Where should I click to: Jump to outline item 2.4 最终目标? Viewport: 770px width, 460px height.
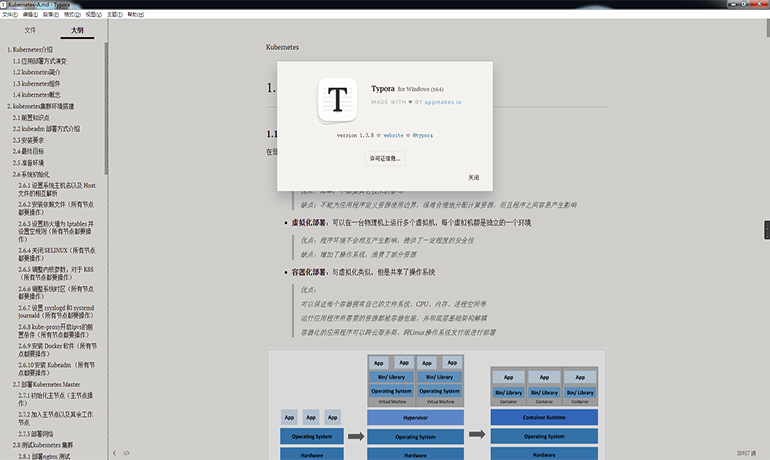point(28,151)
